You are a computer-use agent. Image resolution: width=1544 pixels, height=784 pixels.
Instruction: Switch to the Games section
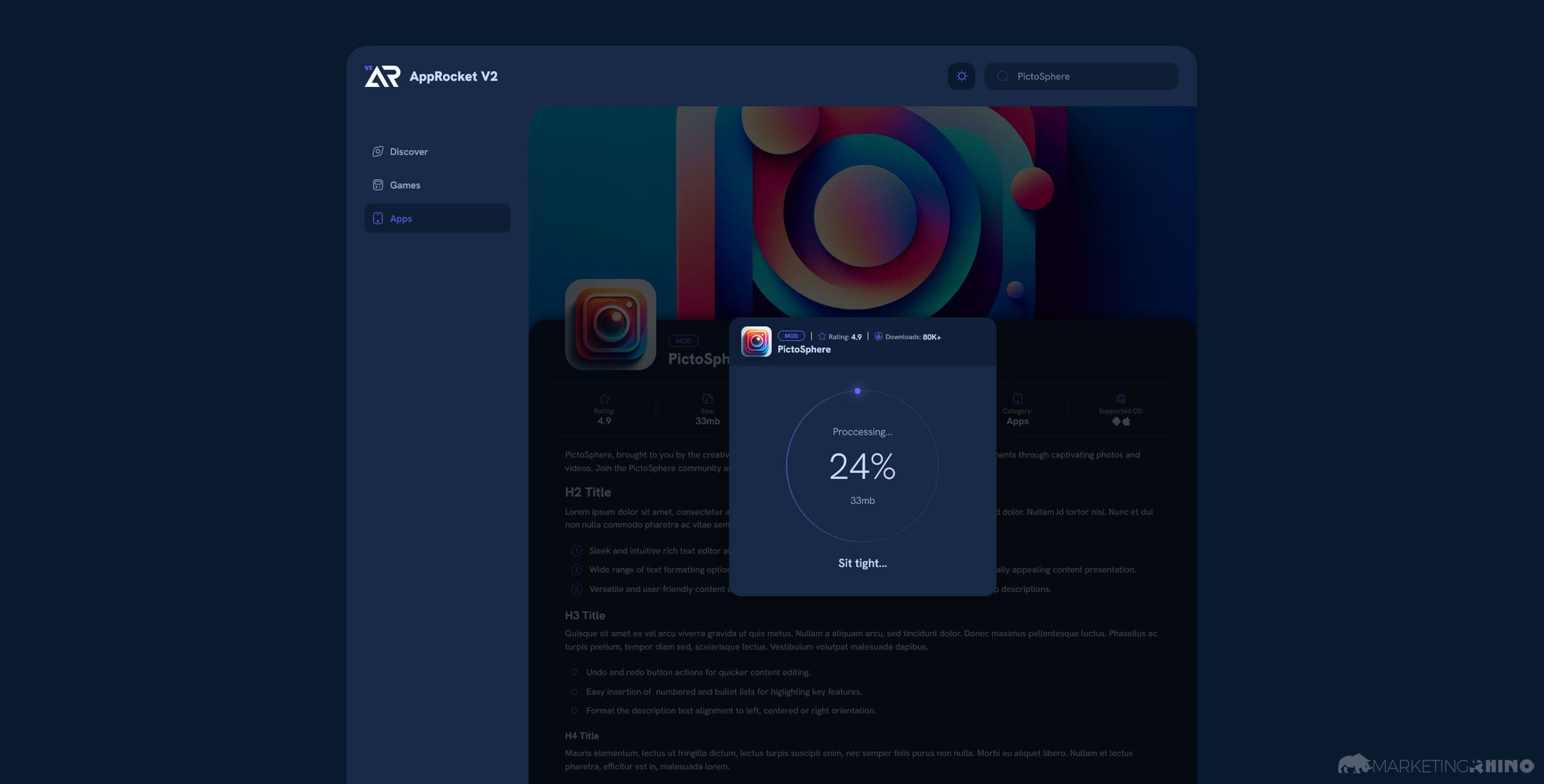click(405, 185)
